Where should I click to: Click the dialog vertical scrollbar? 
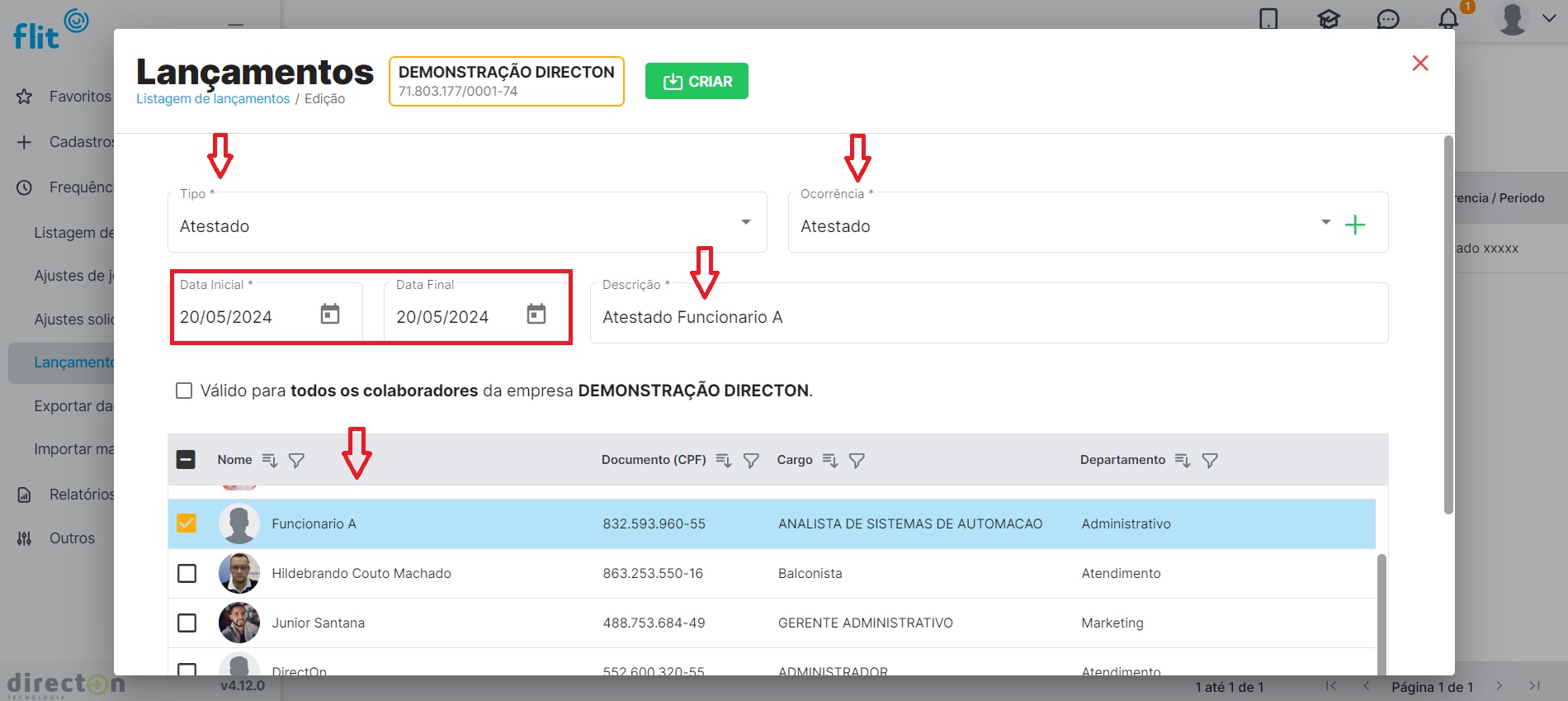[1448, 325]
